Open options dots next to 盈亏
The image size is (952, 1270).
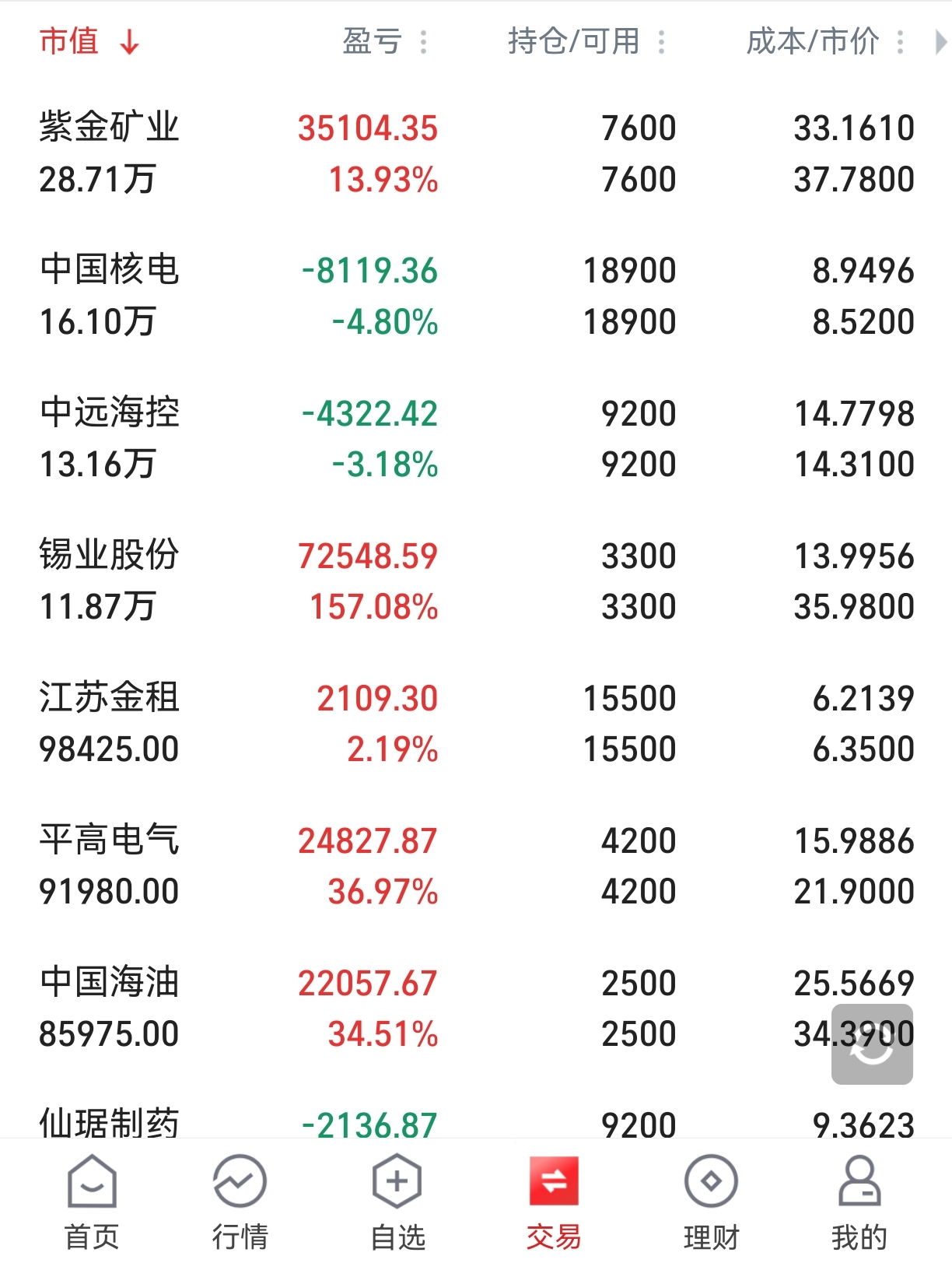[x=424, y=42]
